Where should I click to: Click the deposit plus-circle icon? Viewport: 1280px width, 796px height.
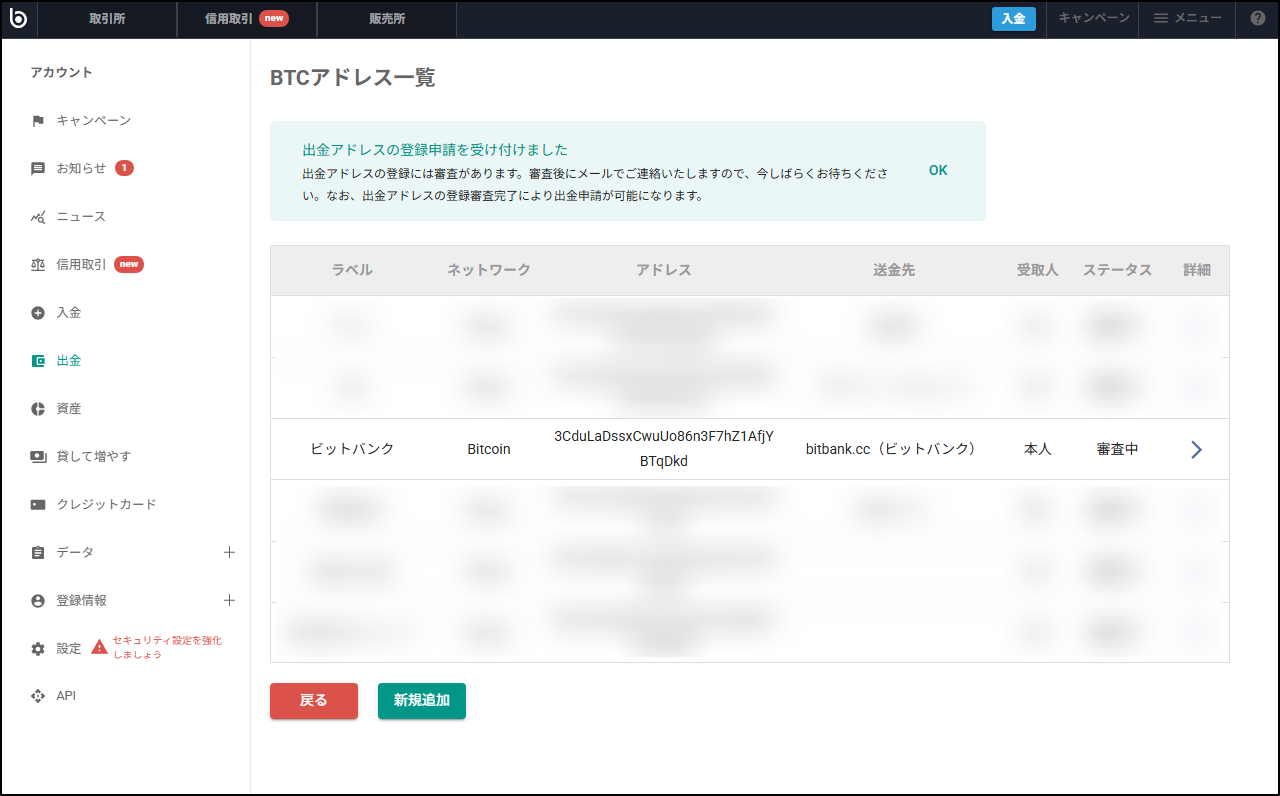click(38, 313)
